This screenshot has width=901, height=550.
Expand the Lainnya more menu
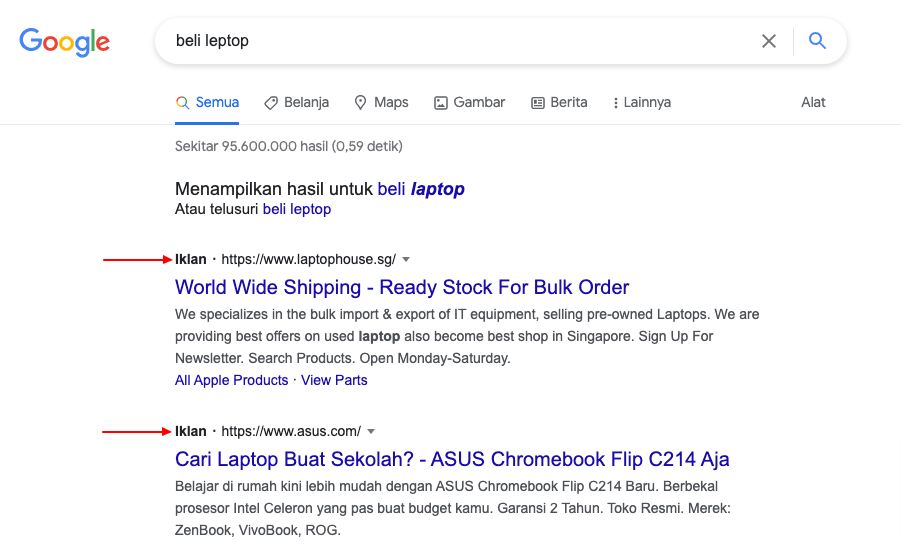click(x=641, y=102)
